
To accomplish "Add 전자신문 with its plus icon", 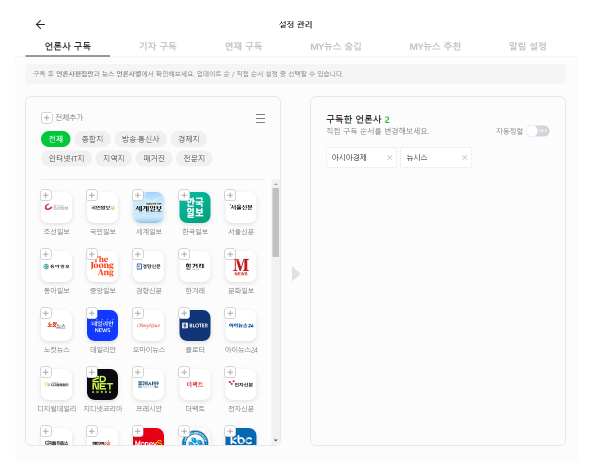I will [230, 372].
